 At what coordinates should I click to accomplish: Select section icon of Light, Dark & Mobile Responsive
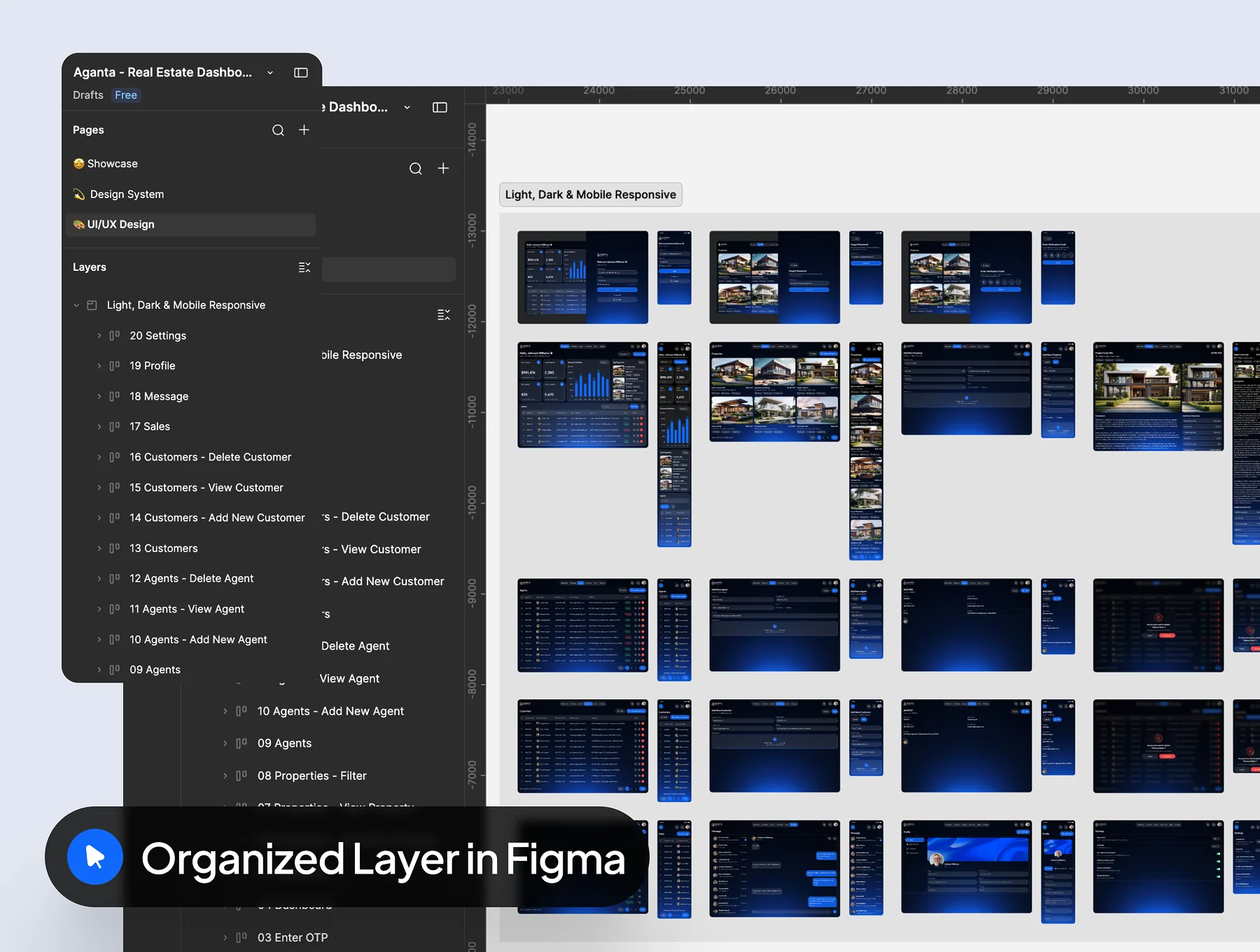92,305
